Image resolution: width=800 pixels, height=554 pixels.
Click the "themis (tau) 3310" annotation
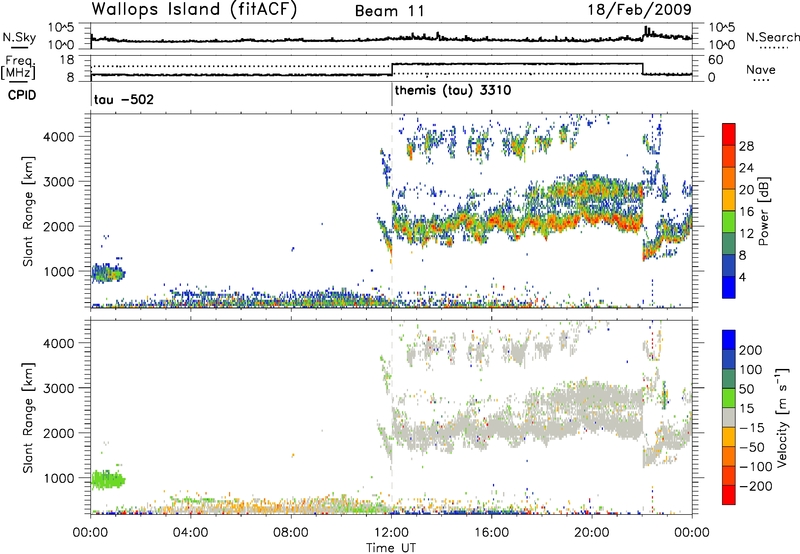tap(453, 91)
